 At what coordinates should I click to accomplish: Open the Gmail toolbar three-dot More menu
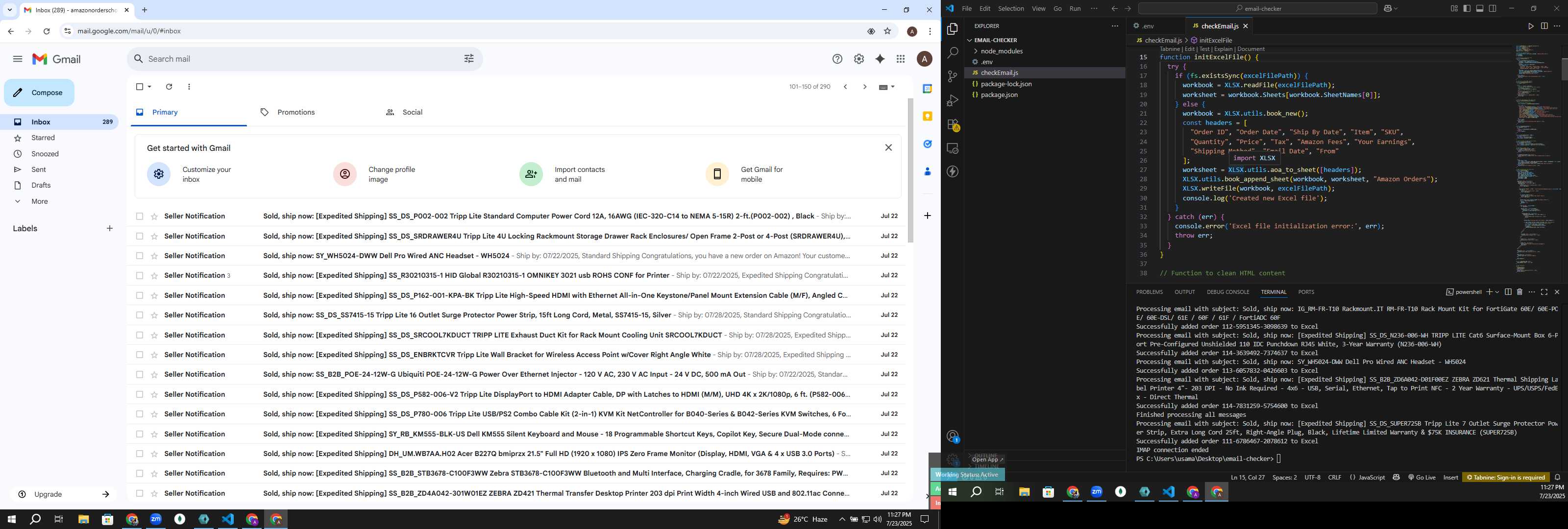(189, 86)
